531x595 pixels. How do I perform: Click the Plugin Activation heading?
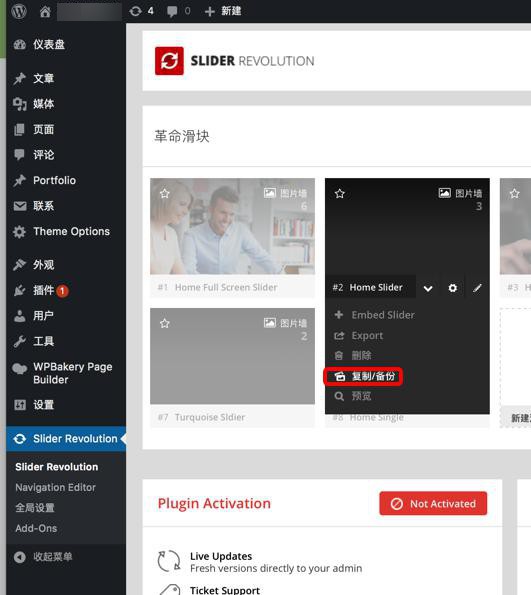pos(214,504)
